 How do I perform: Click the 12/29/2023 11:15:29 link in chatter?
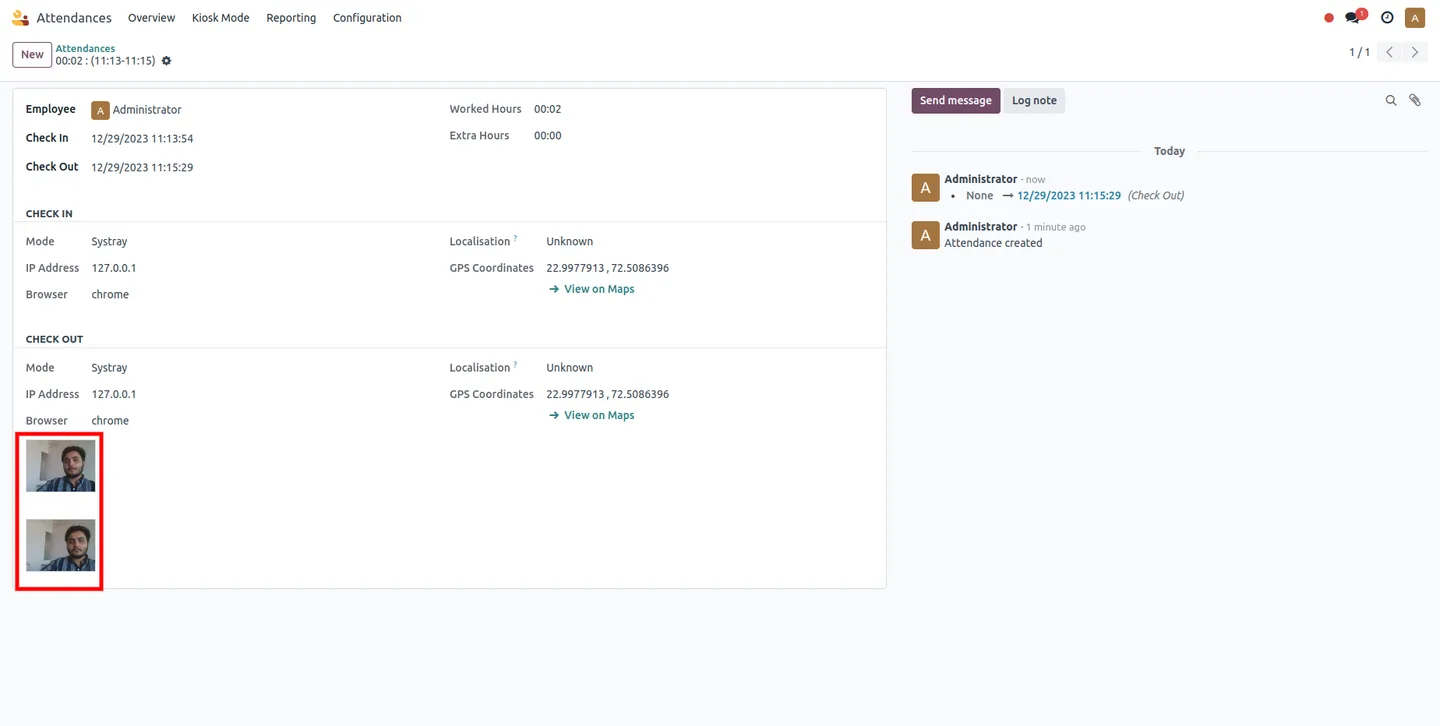(1068, 195)
